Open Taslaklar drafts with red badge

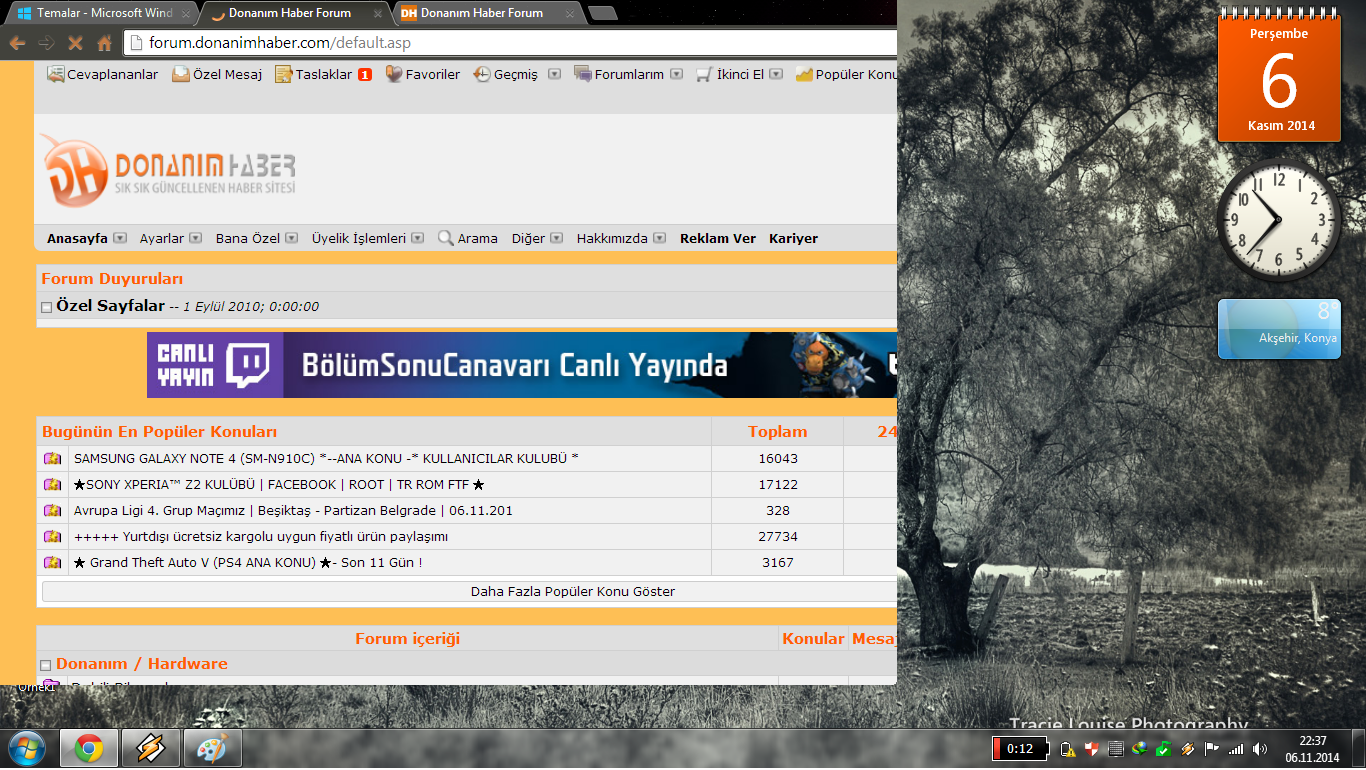pyautogui.click(x=323, y=74)
